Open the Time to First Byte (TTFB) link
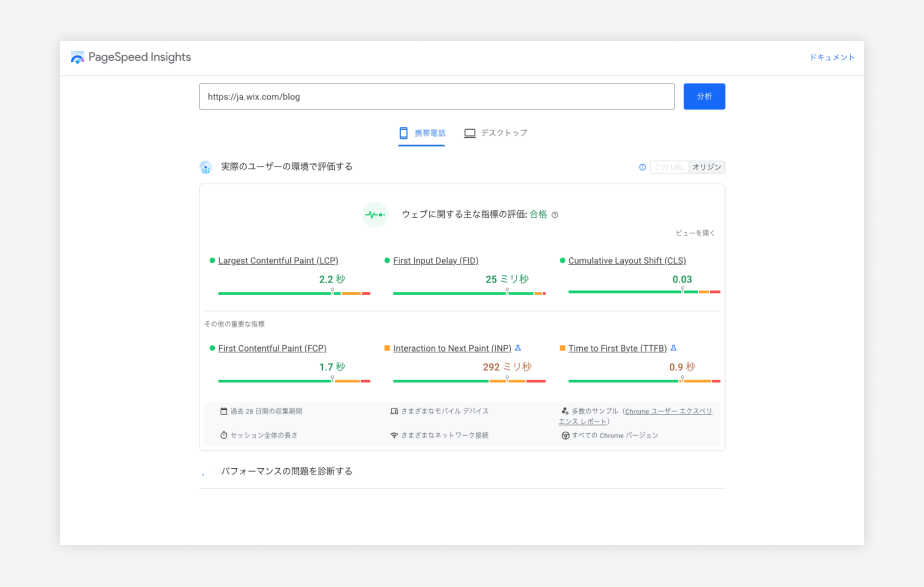 (x=618, y=348)
